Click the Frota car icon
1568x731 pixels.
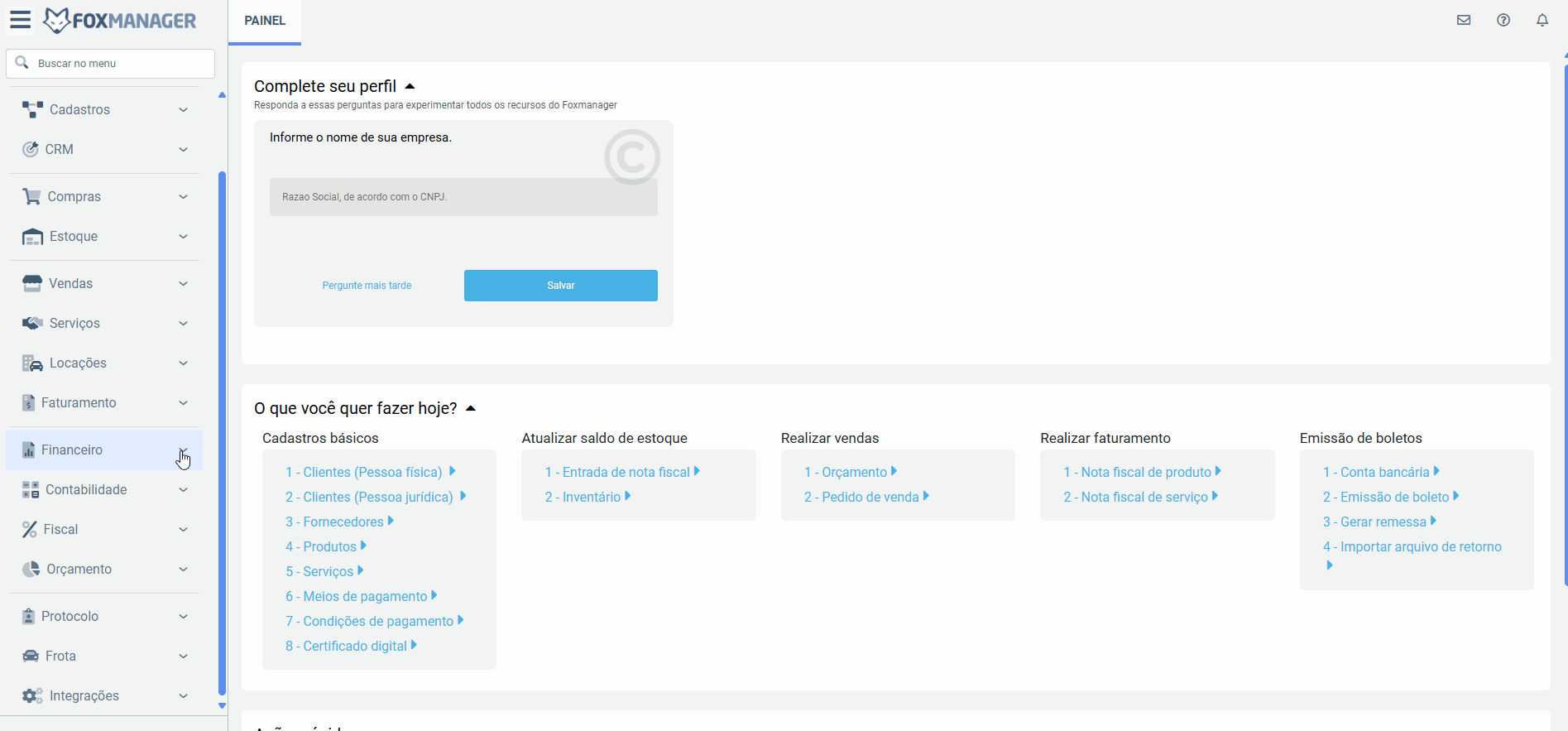(31, 656)
